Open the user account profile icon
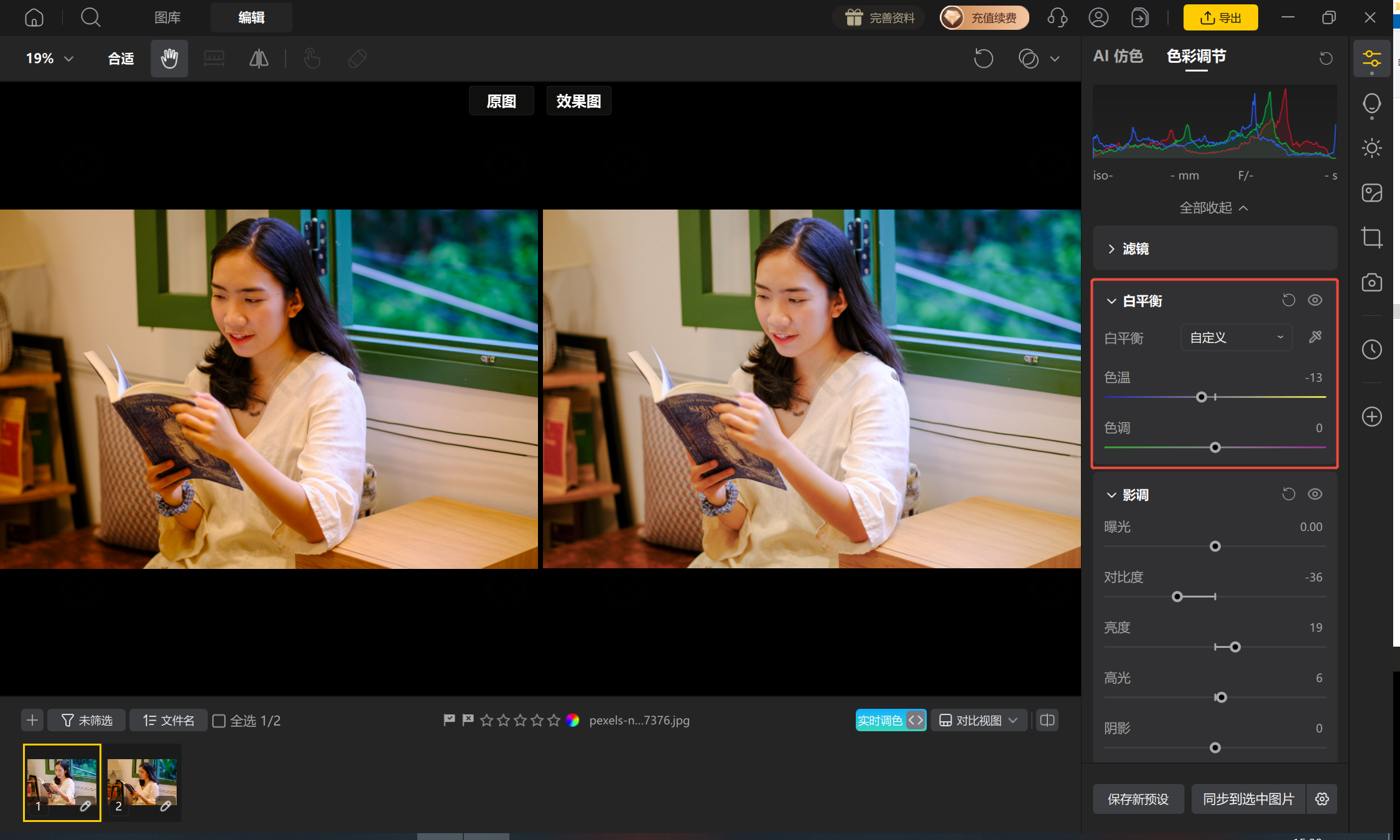The height and width of the screenshot is (840, 1400). pyautogui.click(x=1098, y=17)
